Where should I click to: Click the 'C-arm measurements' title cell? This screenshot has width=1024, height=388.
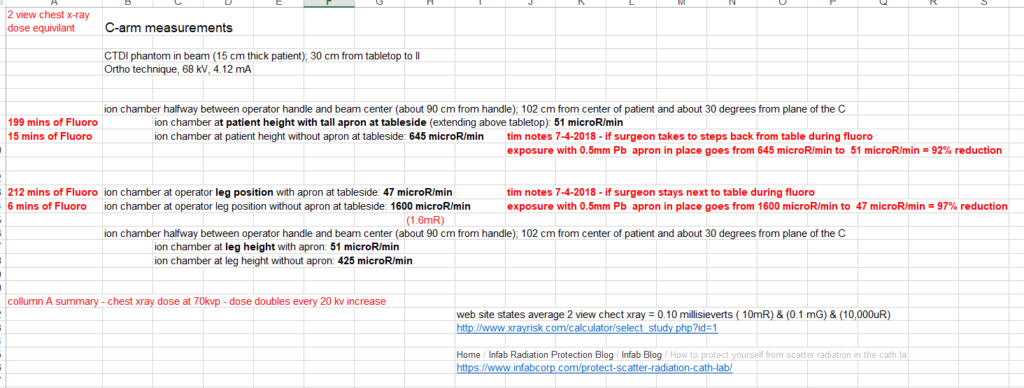168,29
